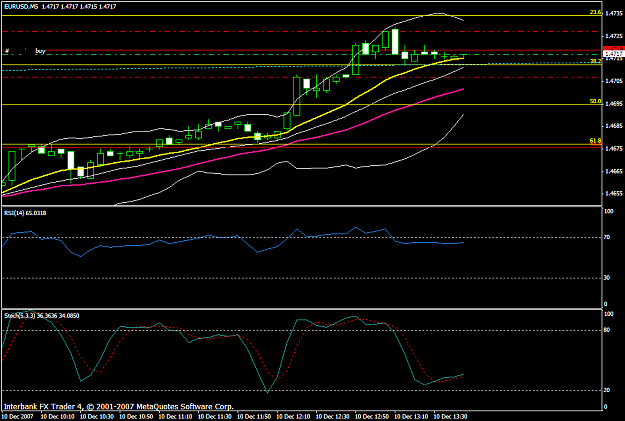This screenshot has height=421, width=625.
Task: Click the Interbank FX Trader 4 copyright text
Action: click(x=118, y=407)
